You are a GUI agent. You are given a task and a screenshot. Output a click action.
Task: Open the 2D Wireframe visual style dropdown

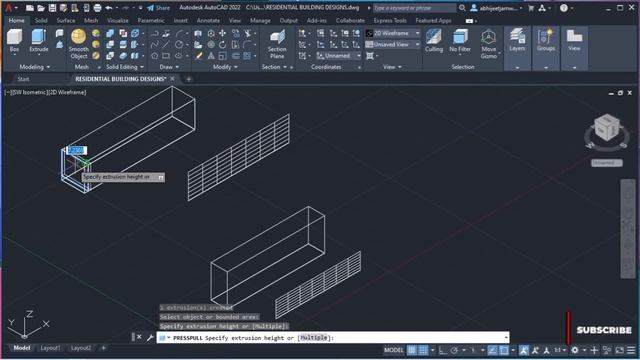coord(393,33)
